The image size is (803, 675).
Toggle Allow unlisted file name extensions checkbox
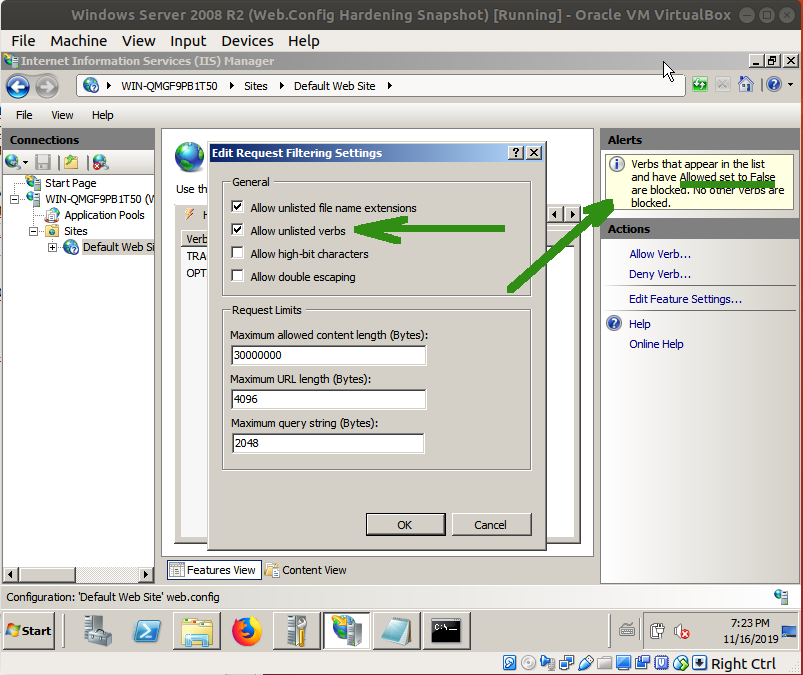pos(237,206)
